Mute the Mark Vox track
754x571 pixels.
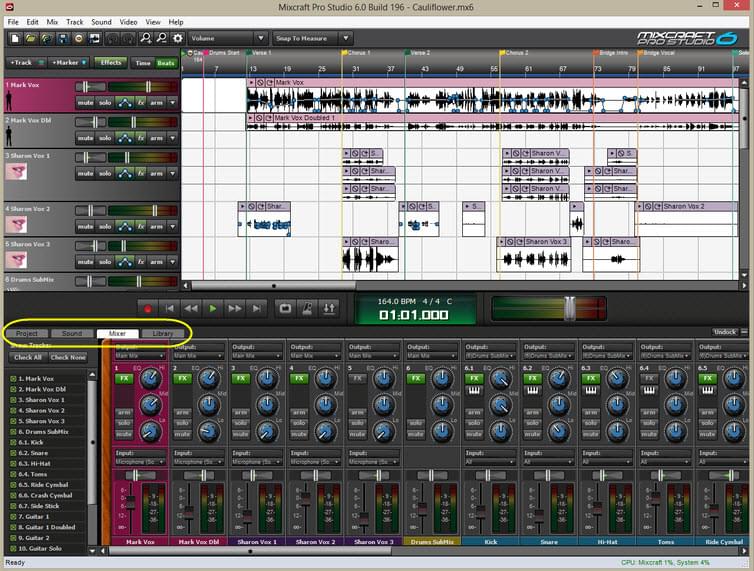tap(86, 102)
